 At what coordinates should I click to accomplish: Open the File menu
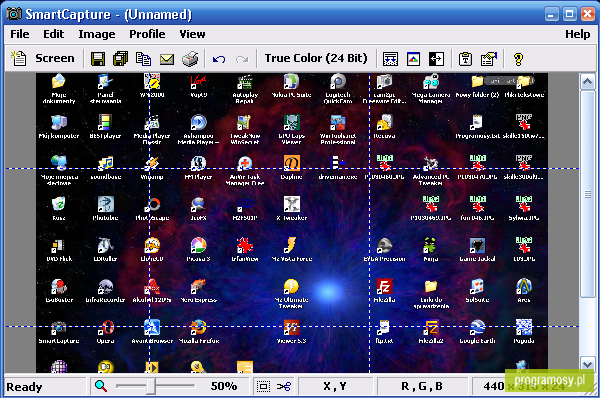point(20,34)
